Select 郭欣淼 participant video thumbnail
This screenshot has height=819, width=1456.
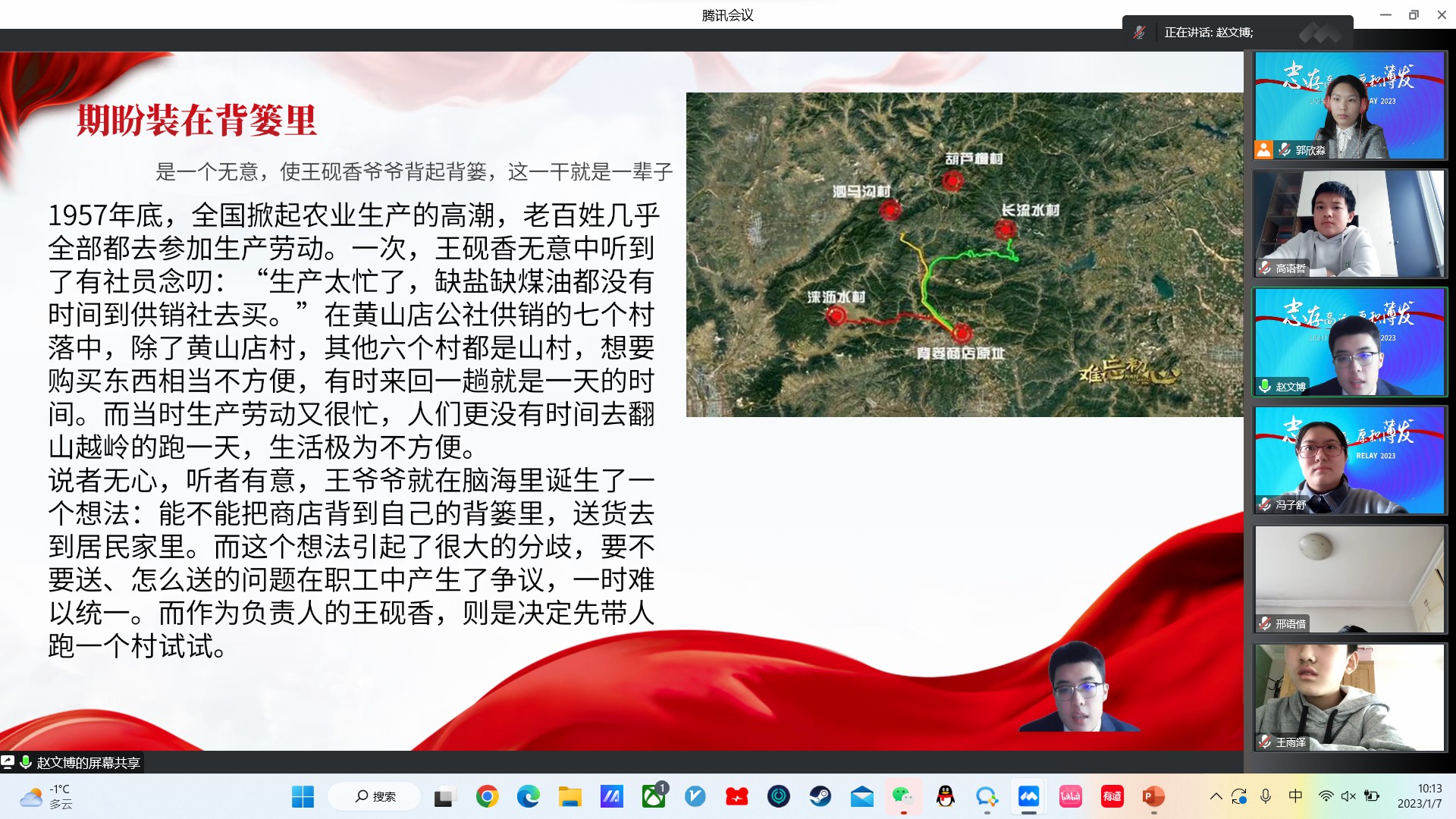pos(1349,105)
